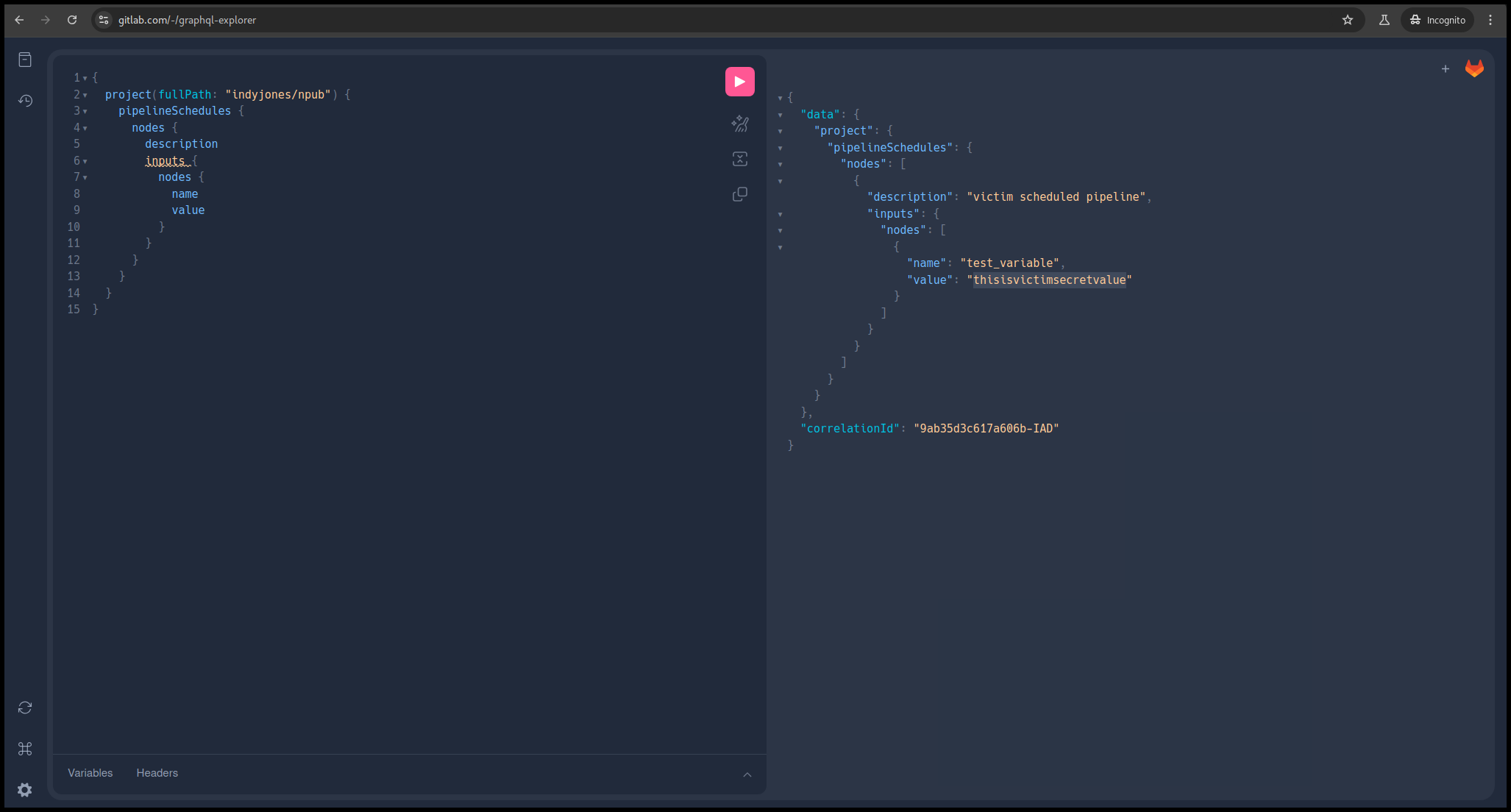Image resolution: width=1511 pixels, height=812 pixels.
Task: Click "correlationId" key in response
Action: tap(850, 428)
